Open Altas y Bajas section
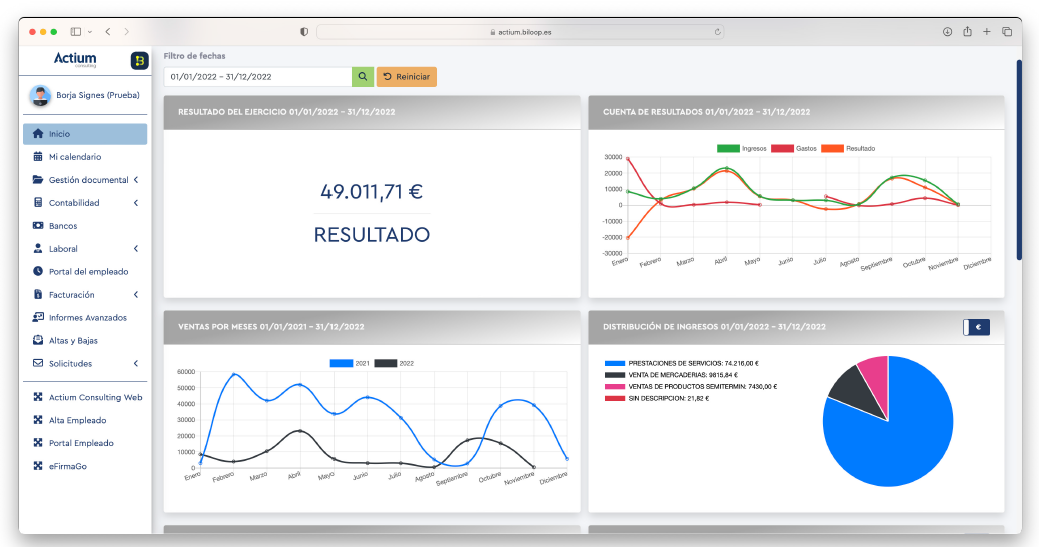The height and width of the screenshot is (547, 1039). [73, 341]
